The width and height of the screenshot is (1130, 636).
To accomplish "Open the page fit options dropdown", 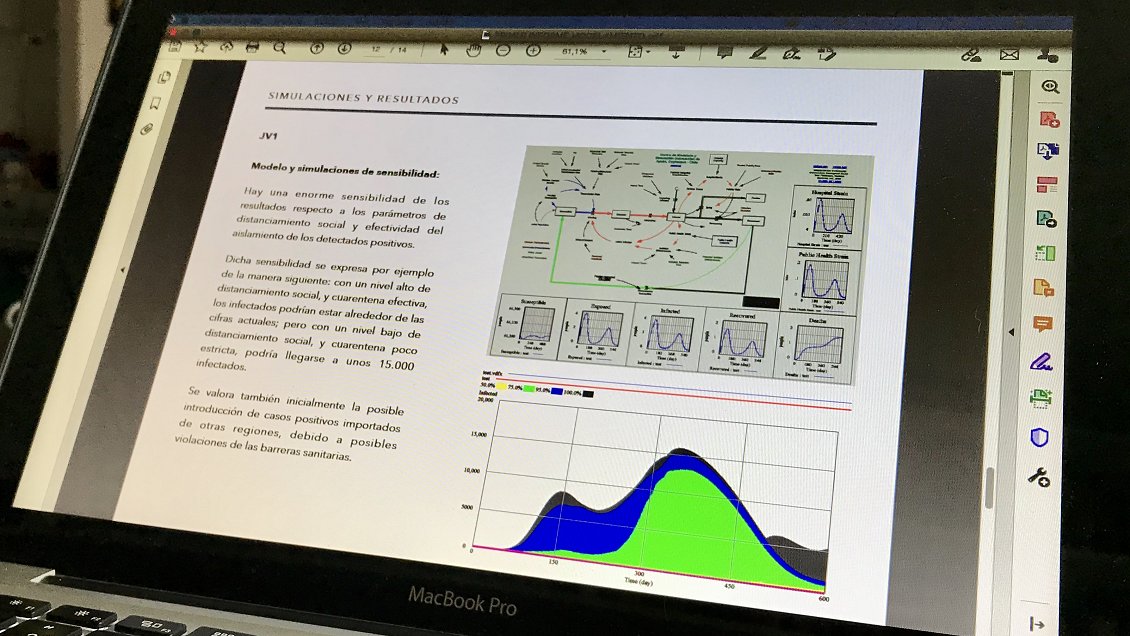I will 637,51.
